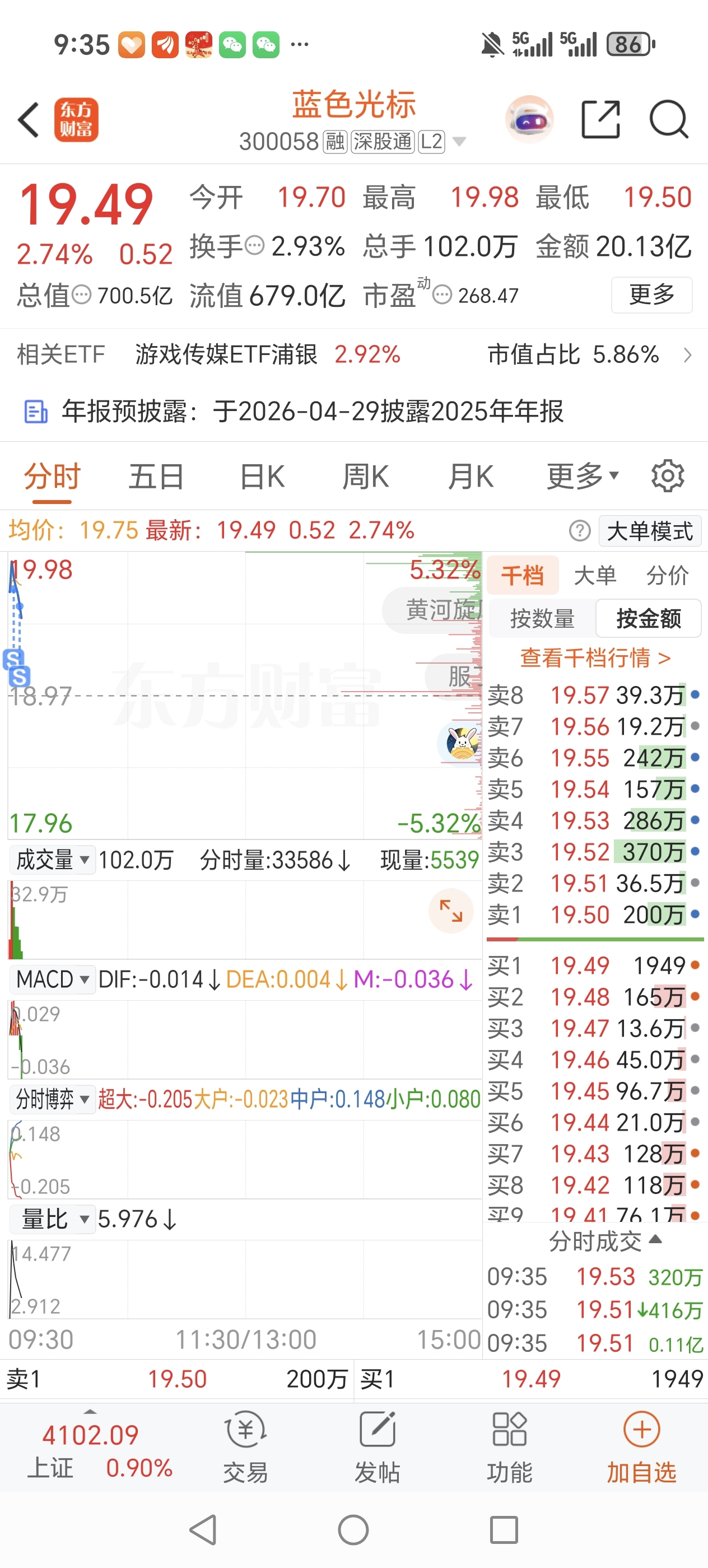This screenshot has width=708, height=1568.
Task: Open the search magnifier icon
Action: [669, 119]
